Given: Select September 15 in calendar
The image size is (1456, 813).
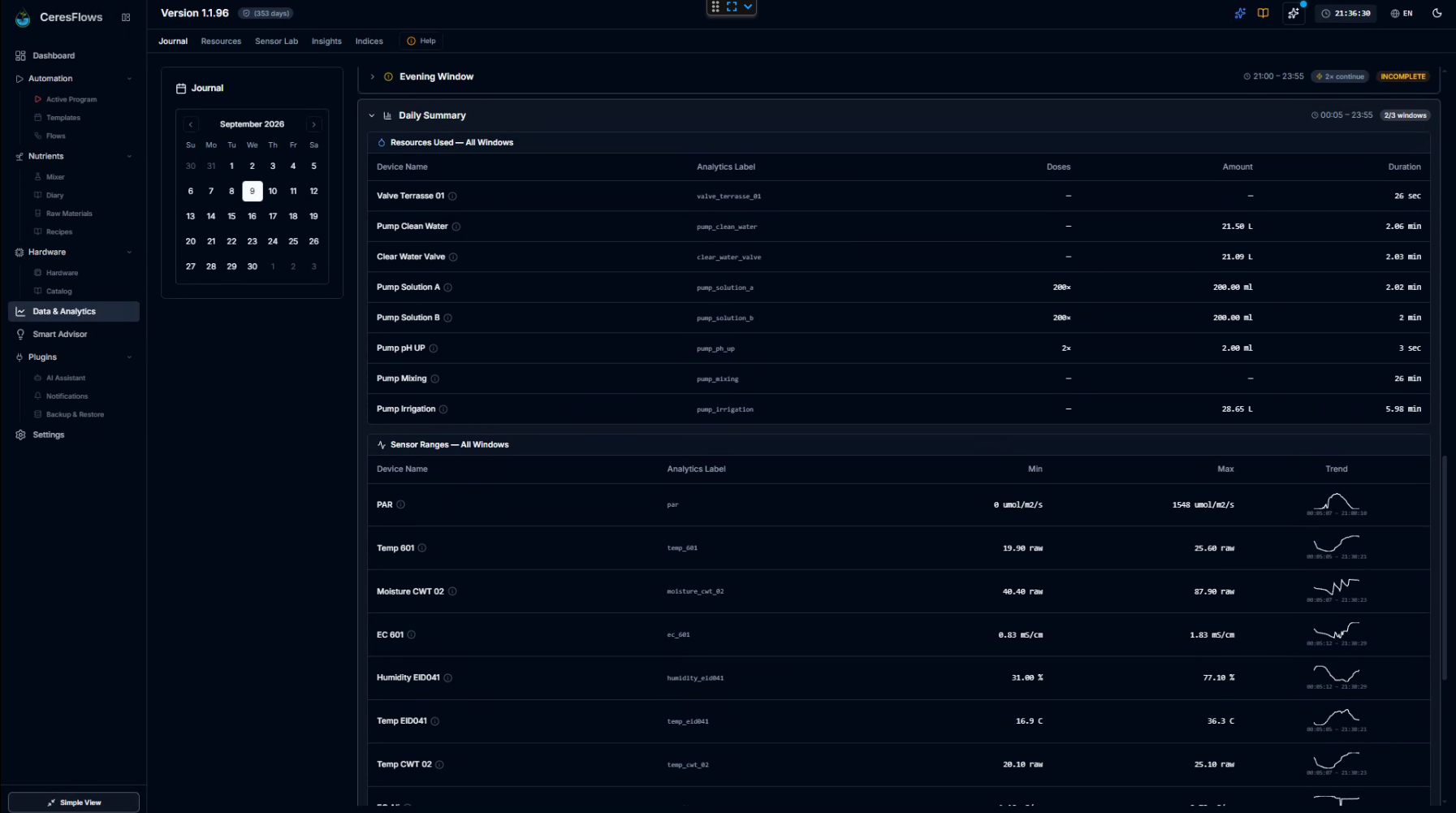Looking at the screenshot, I should (231, 216).
